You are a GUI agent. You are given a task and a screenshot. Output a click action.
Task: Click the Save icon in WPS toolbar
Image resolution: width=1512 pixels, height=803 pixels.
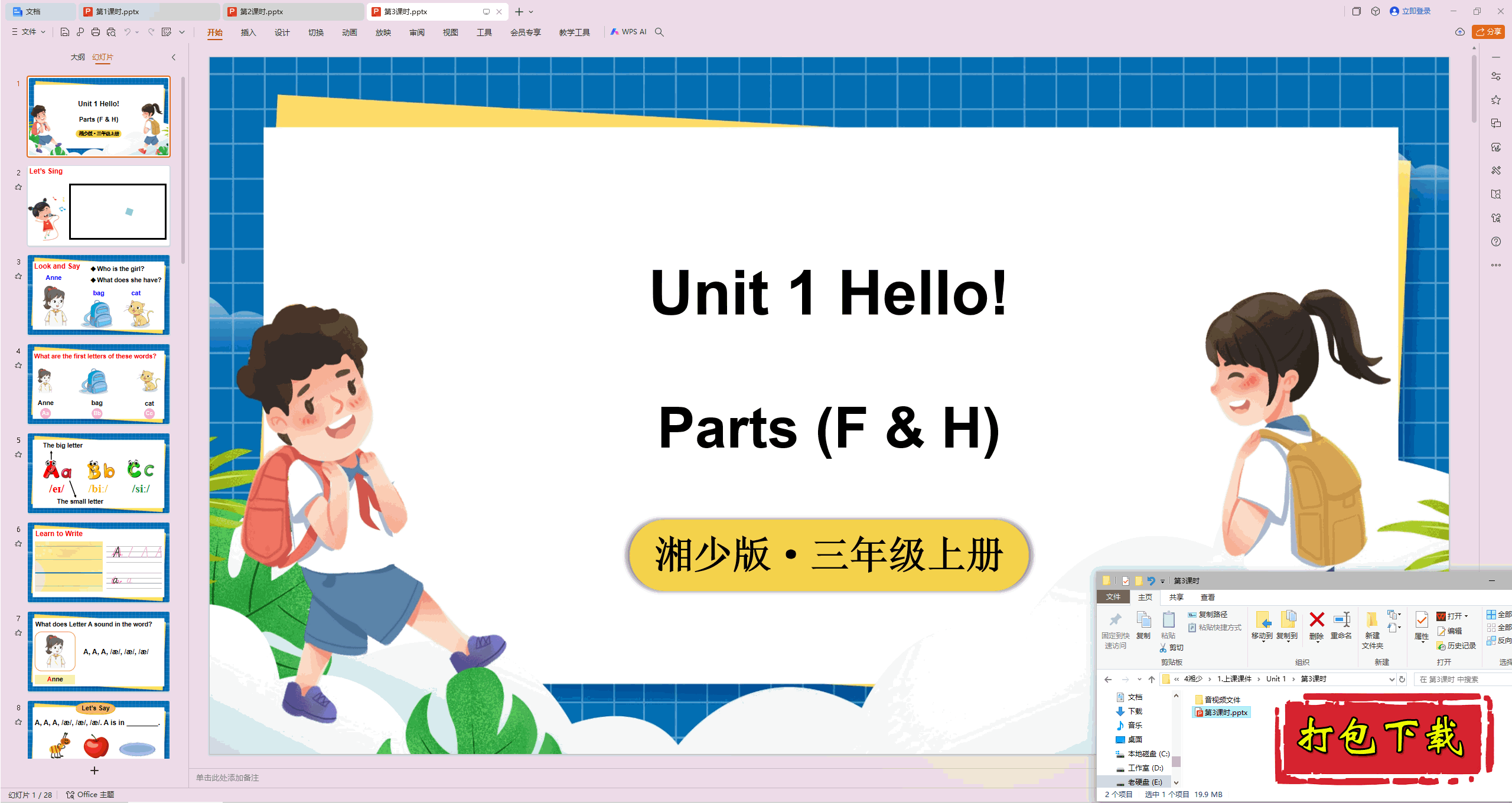click(65, 32)
